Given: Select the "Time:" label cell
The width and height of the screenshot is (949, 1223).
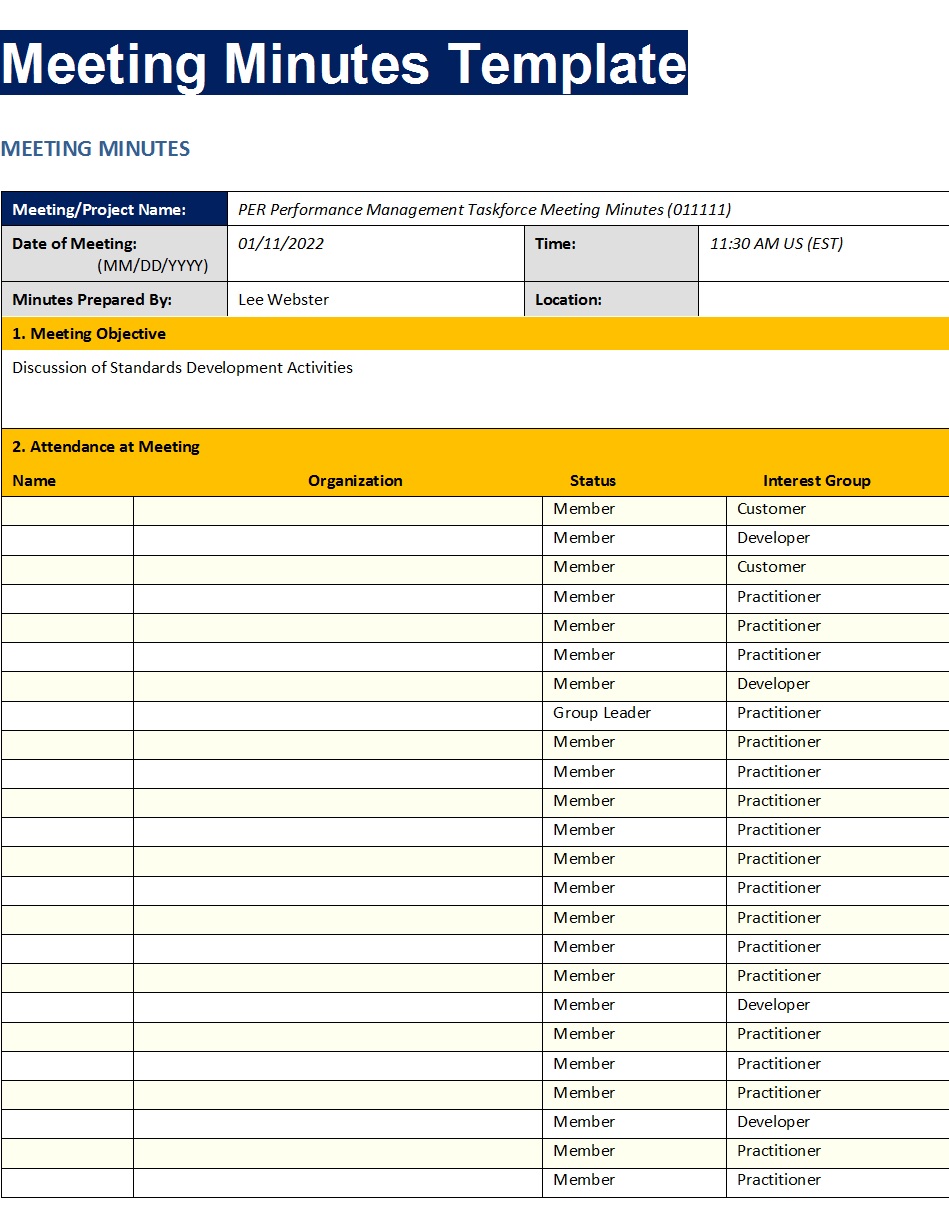Looking at the screenshot, I should tap(611, 253).
